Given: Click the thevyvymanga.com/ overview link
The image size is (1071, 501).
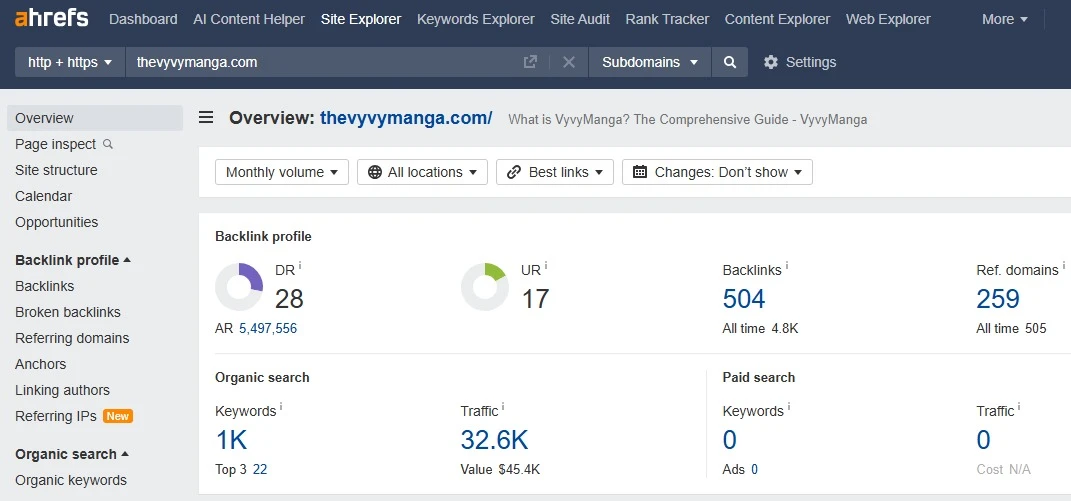Looking at the screenshot, I should [x=406, y=118].
